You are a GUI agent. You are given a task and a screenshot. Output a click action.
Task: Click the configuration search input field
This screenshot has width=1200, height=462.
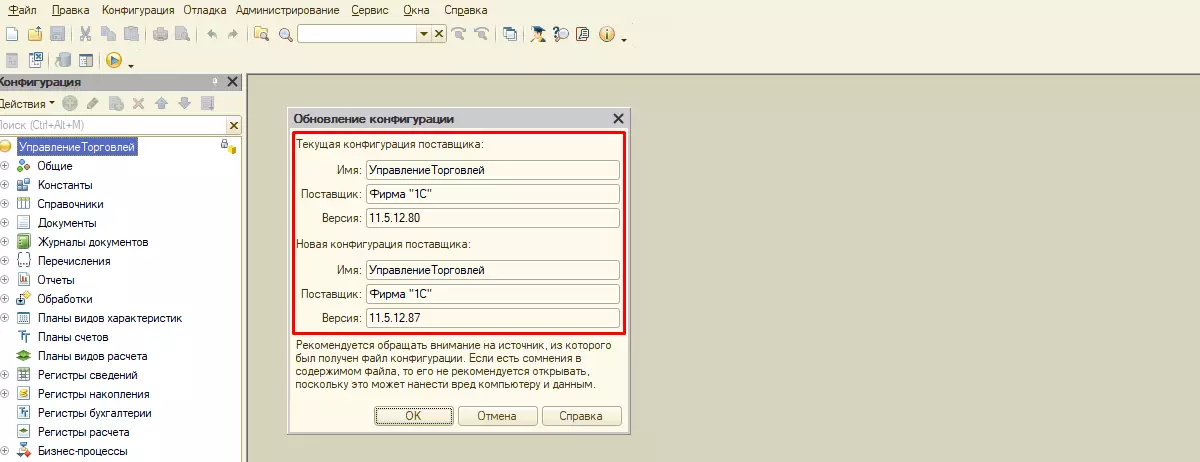click(x=112, y=125)
